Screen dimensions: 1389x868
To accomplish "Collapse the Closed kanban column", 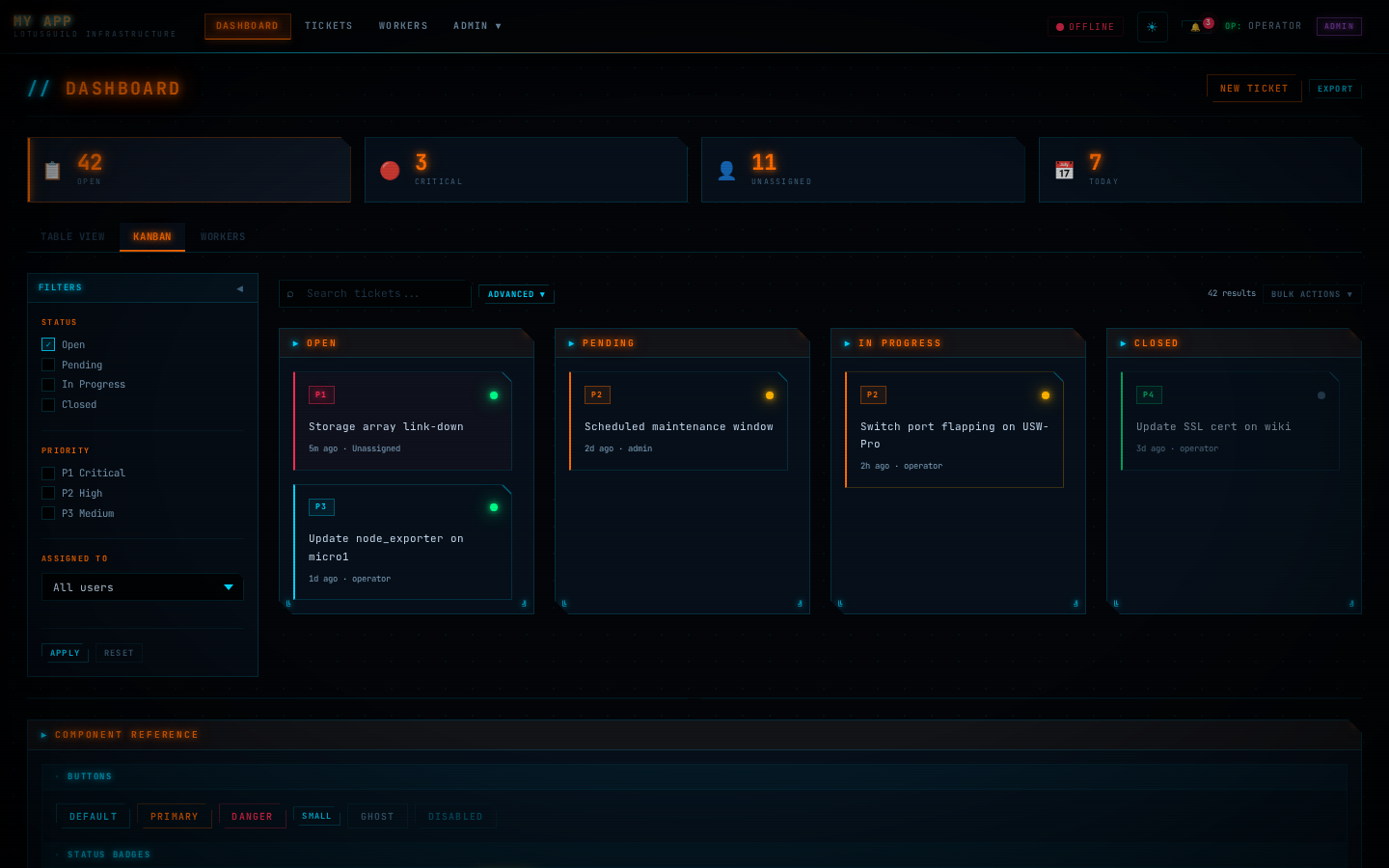I will click(x=1123, y=343).
